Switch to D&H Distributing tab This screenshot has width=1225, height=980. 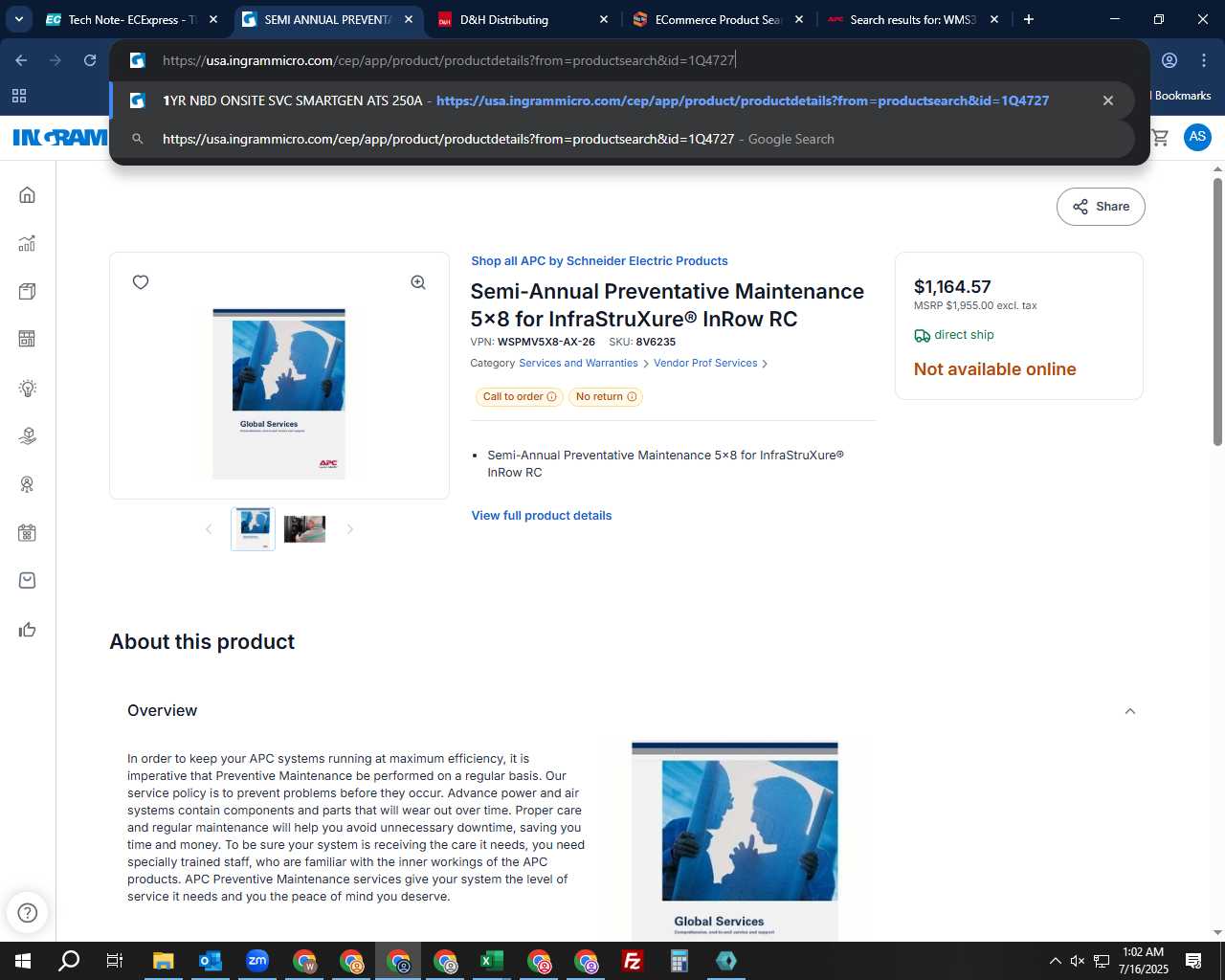click(x=522, y=19)
